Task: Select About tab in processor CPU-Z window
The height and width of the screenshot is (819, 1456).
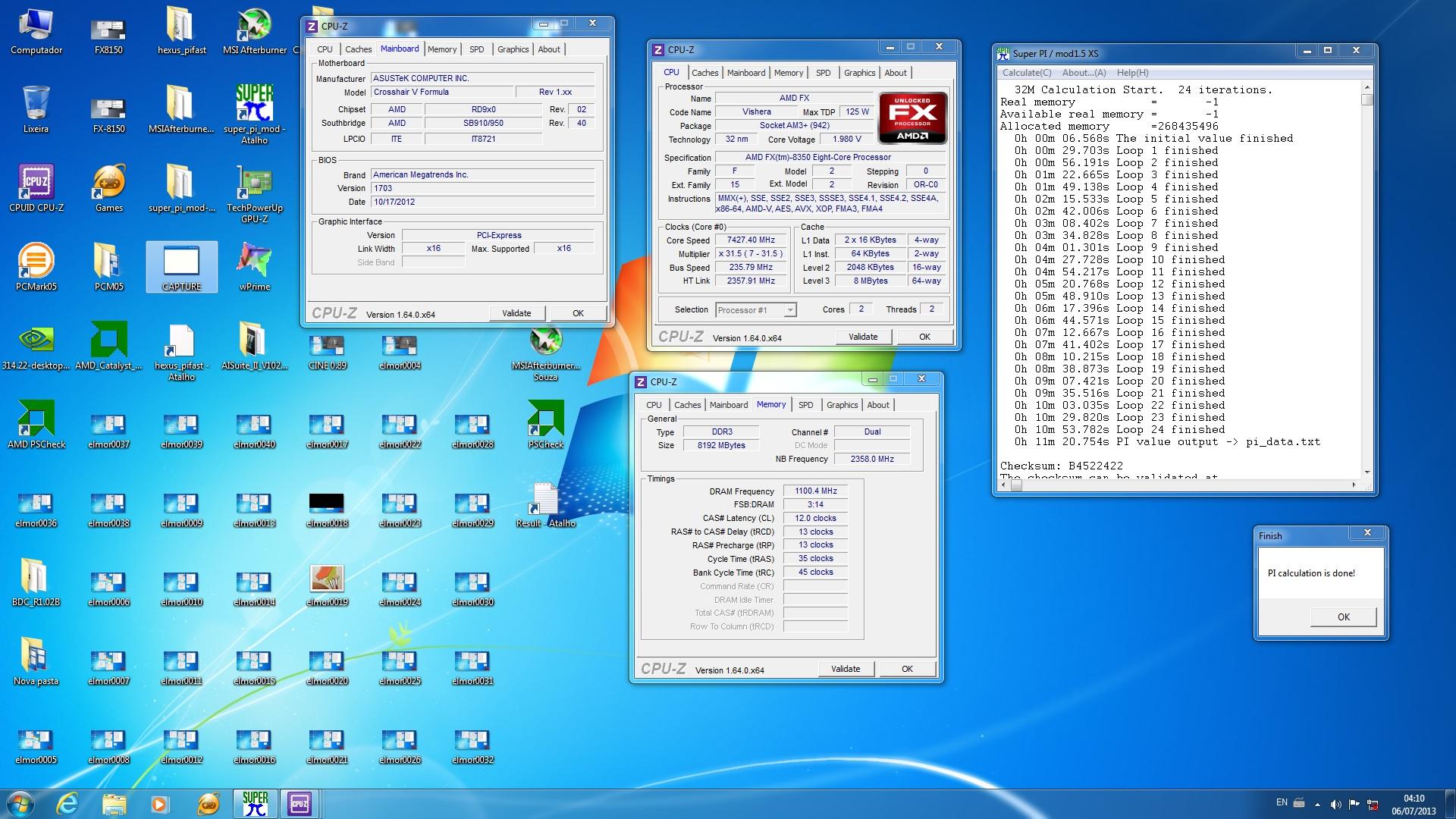Action: pyautogui.click(x=895, y=73)
